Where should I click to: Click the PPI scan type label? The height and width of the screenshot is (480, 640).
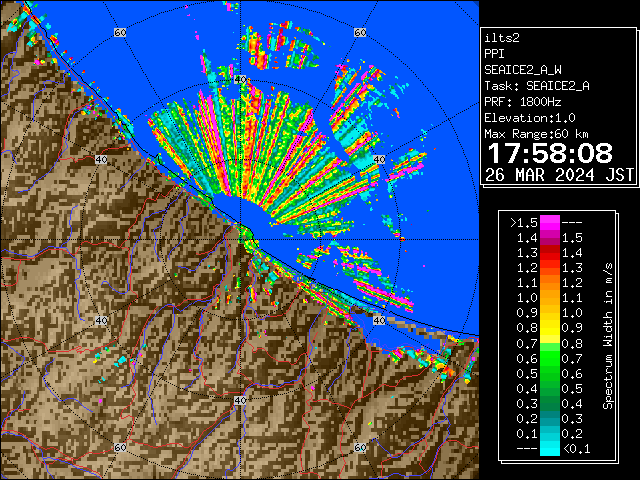[494, 54]
